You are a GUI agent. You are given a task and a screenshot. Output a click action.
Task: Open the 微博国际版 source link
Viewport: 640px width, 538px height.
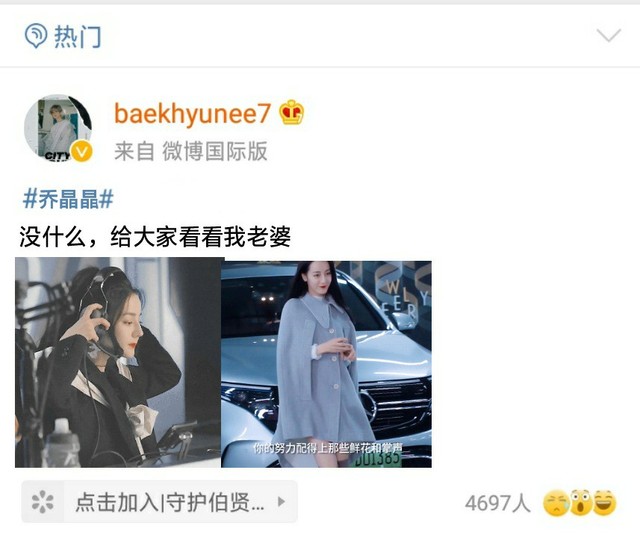pos(215,151)
